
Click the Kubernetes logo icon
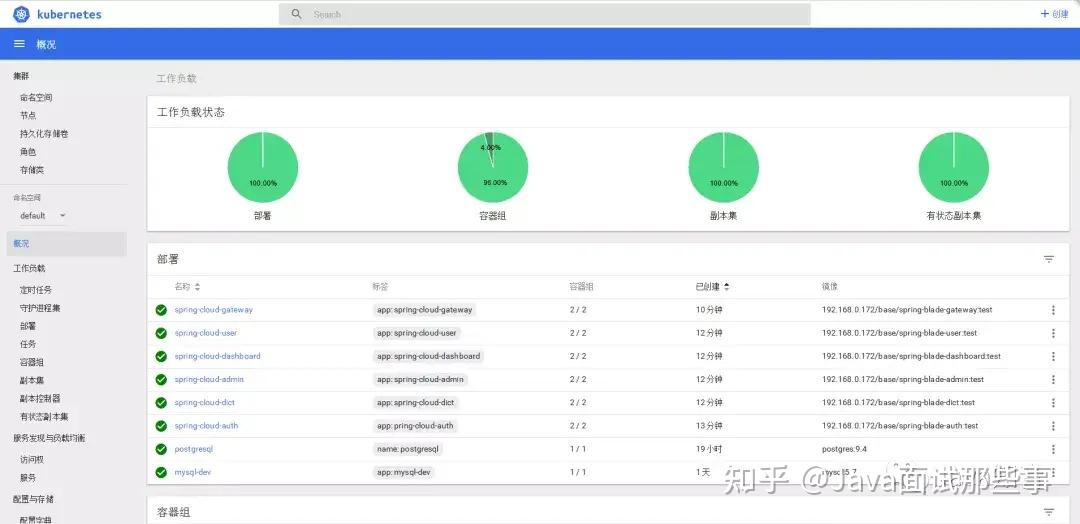(21, 14)
